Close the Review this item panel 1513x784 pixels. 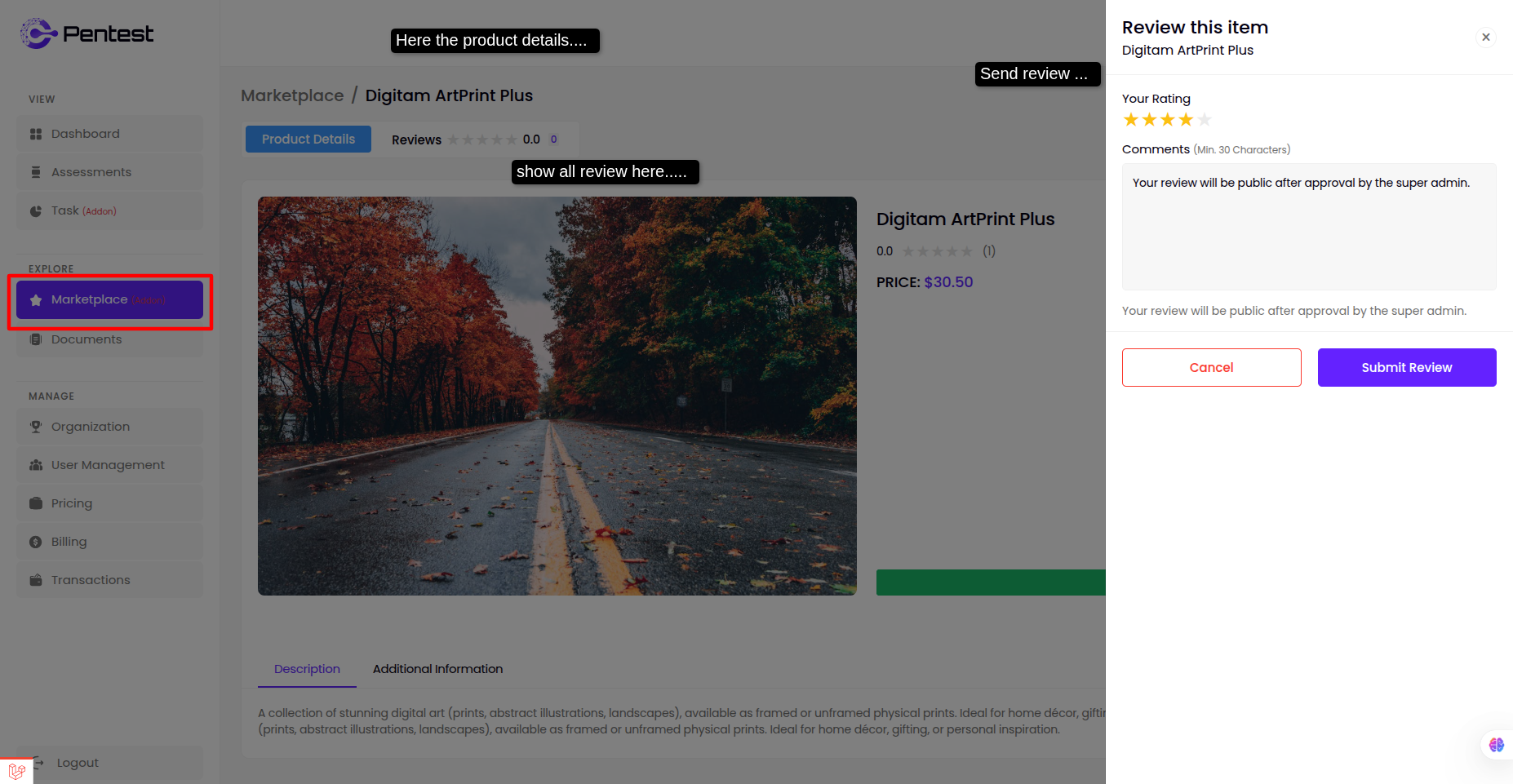click(1486, 37)
